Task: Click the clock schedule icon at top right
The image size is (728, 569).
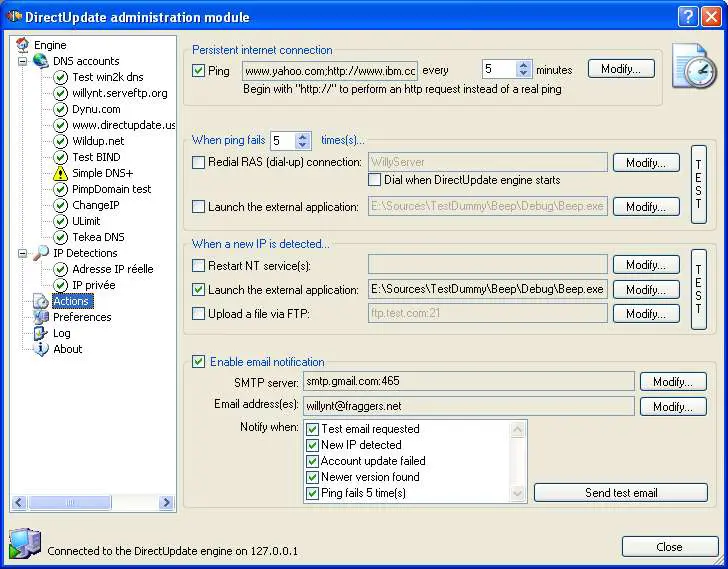Action: tap(693, 66)
